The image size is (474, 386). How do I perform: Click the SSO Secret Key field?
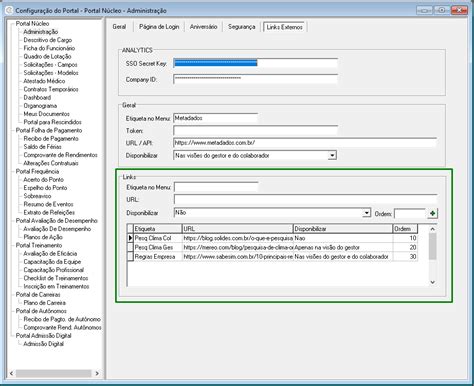click(x=255, y=63)
